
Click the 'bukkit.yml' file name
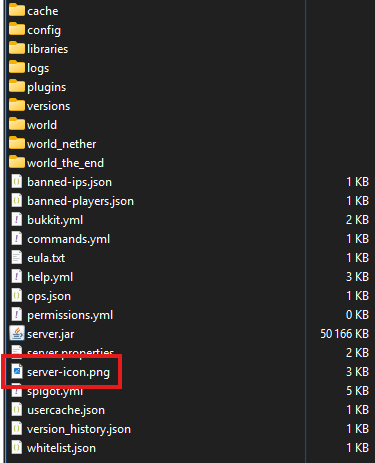tap(55, 220)
